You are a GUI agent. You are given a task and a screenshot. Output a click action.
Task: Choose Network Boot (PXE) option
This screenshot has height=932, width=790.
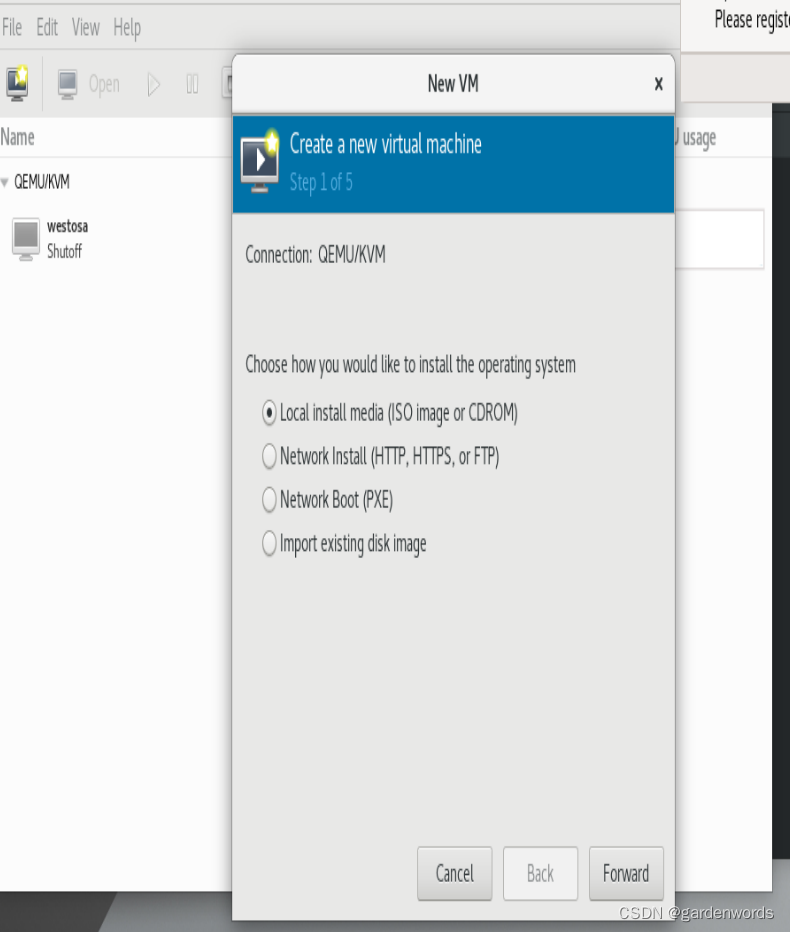coord(328,500)
